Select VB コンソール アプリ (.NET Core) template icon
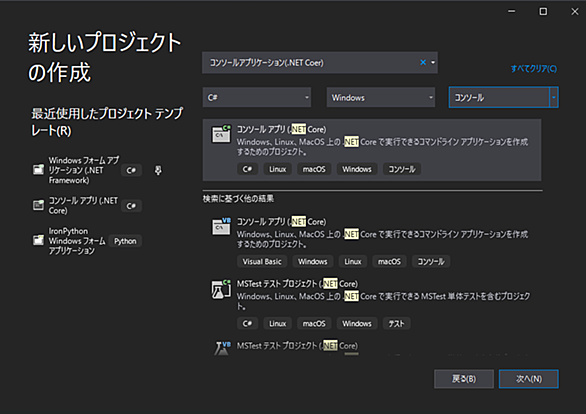This screenshot has width=586, height=414. point(221,226)
